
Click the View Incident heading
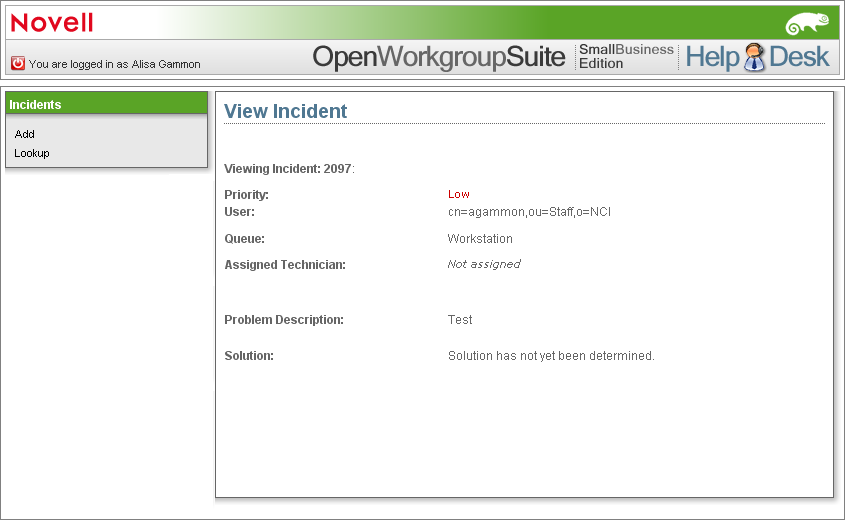286,111
